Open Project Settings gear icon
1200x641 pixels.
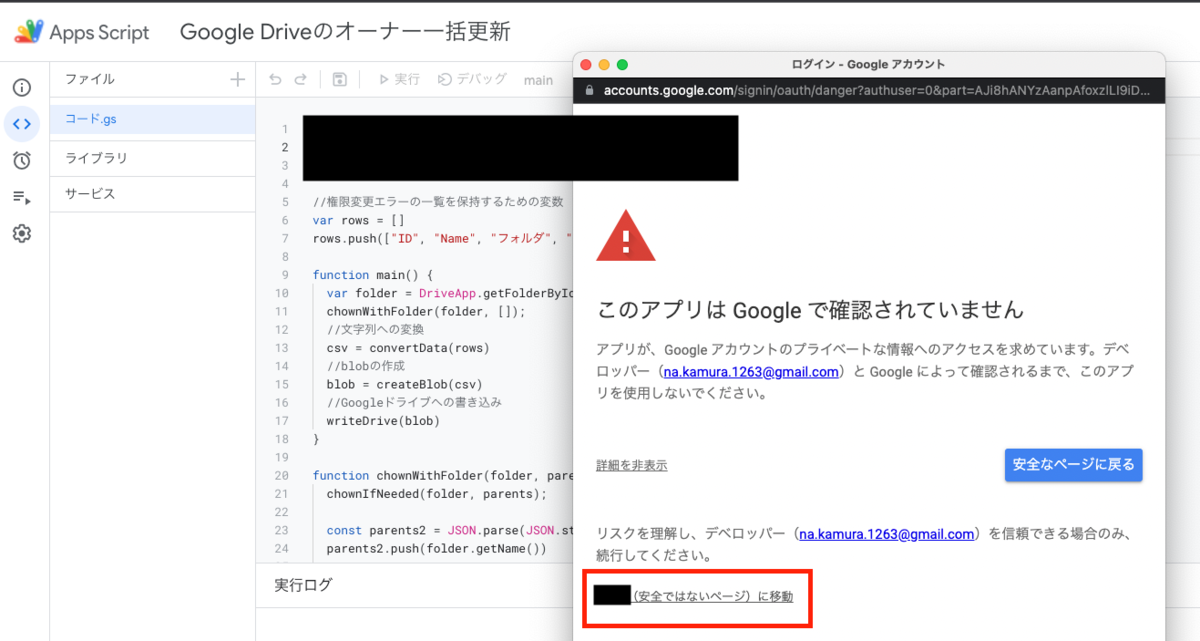(22, 233)
